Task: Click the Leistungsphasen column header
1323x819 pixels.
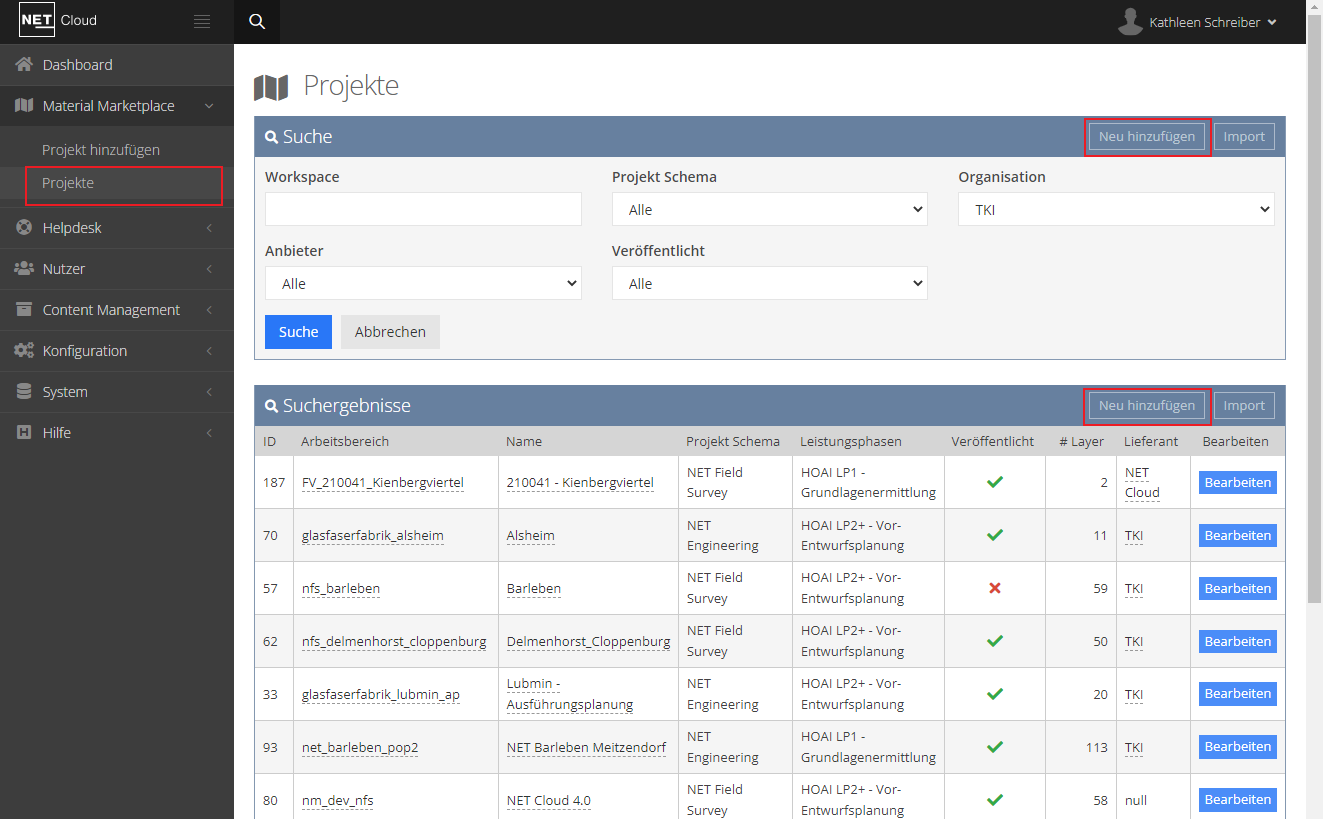Action: (x=851, y=441)
